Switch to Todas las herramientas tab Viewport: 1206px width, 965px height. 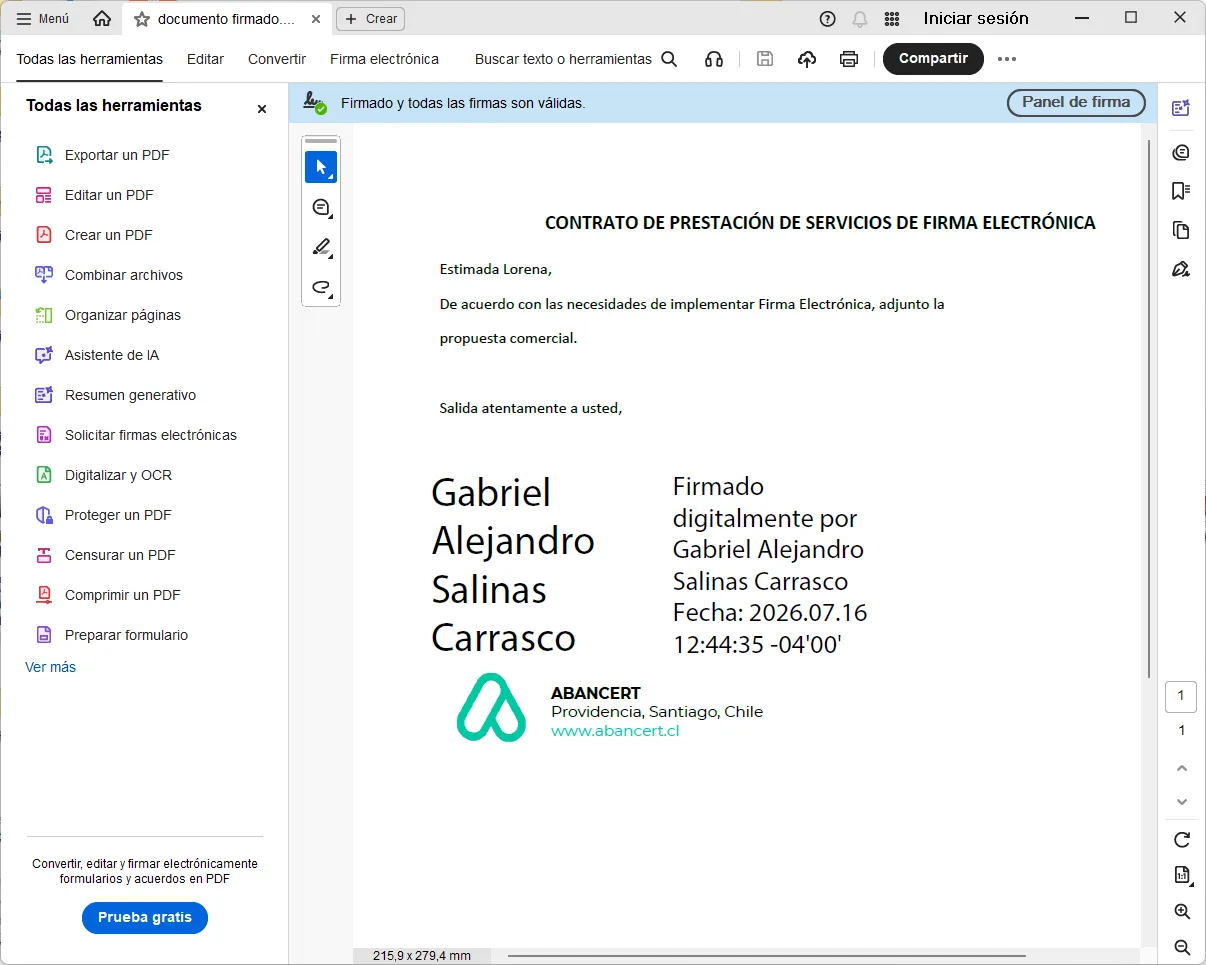(x=89, y=59)
